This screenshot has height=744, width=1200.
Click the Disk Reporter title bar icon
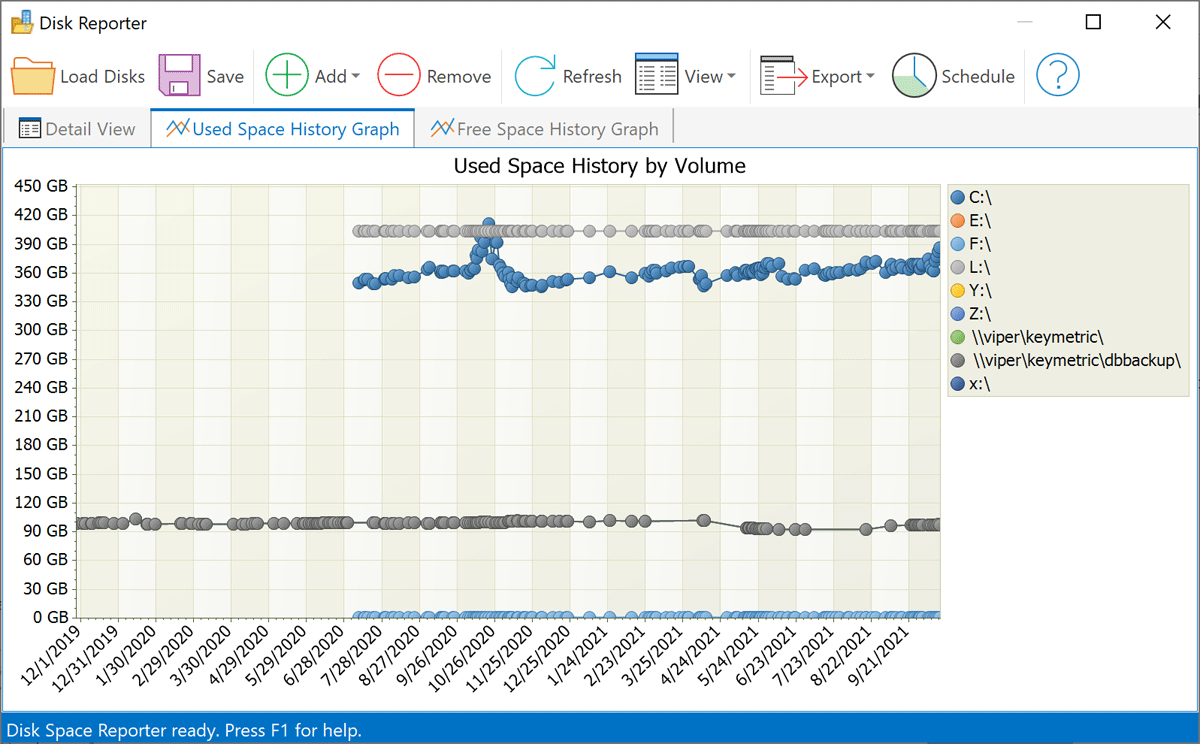point(22,21)
